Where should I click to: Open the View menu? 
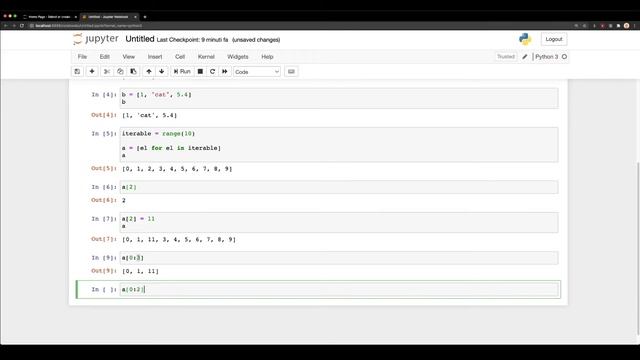[x=129, y=57]
